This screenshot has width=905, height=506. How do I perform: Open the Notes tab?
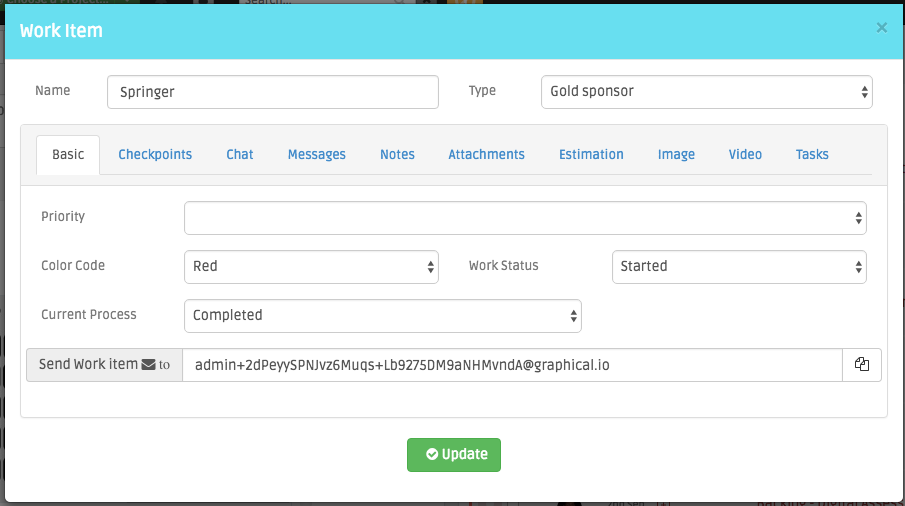tap(397, 155)
